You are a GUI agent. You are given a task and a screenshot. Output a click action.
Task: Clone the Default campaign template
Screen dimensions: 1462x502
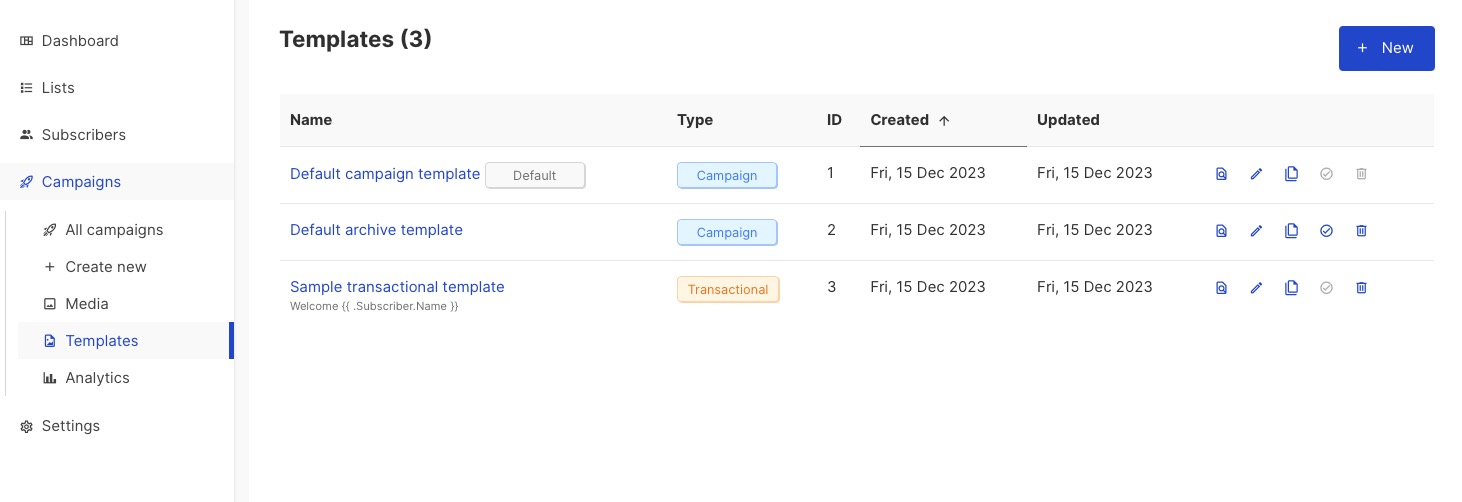(x=1291, y=174)
